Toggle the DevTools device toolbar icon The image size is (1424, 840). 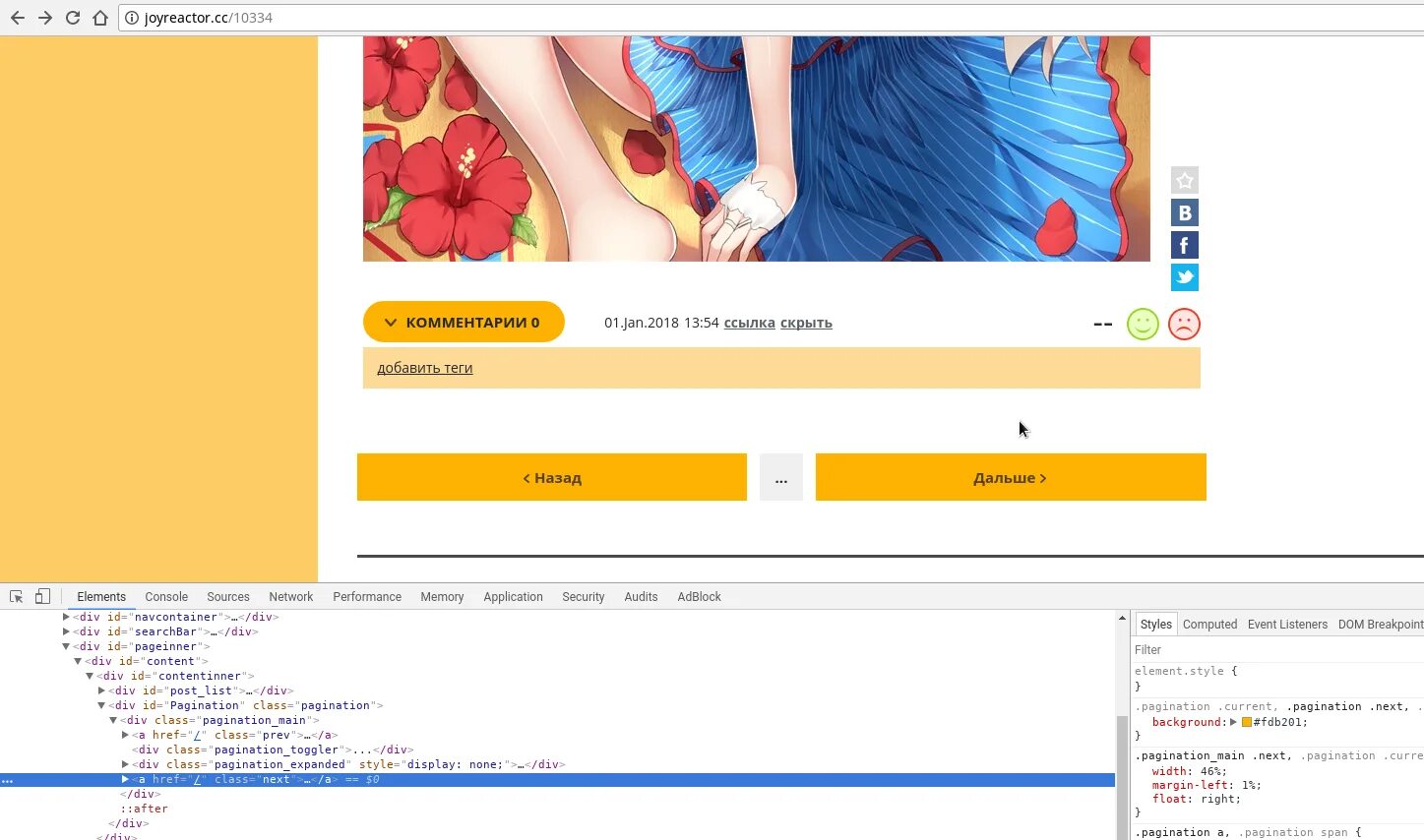click(x=42, y=596)
